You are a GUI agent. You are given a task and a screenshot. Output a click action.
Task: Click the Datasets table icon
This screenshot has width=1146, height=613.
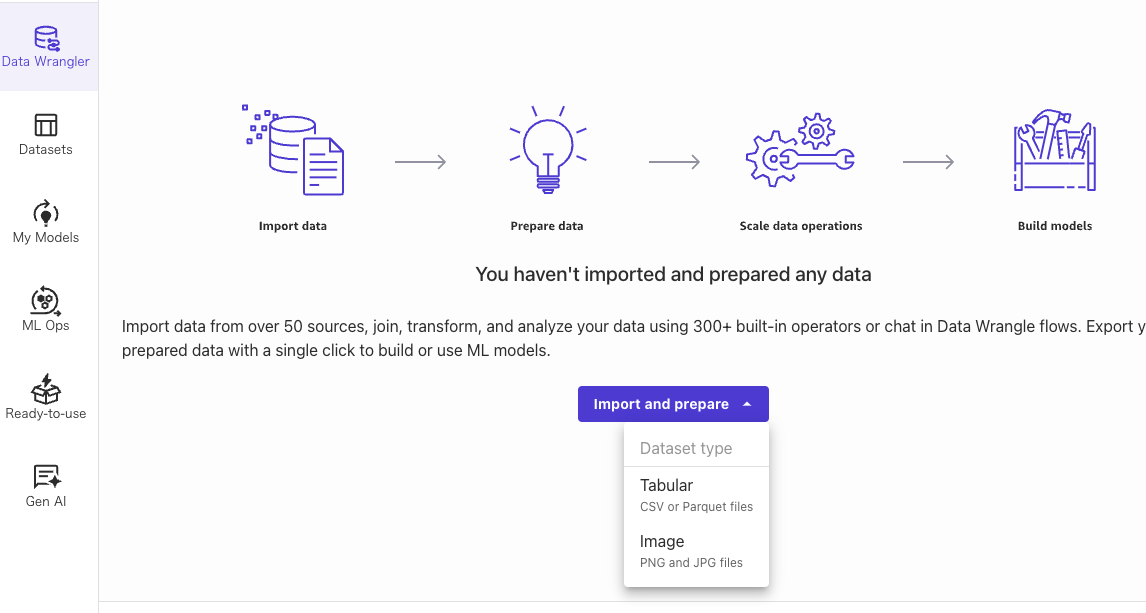tap(45, 125)
